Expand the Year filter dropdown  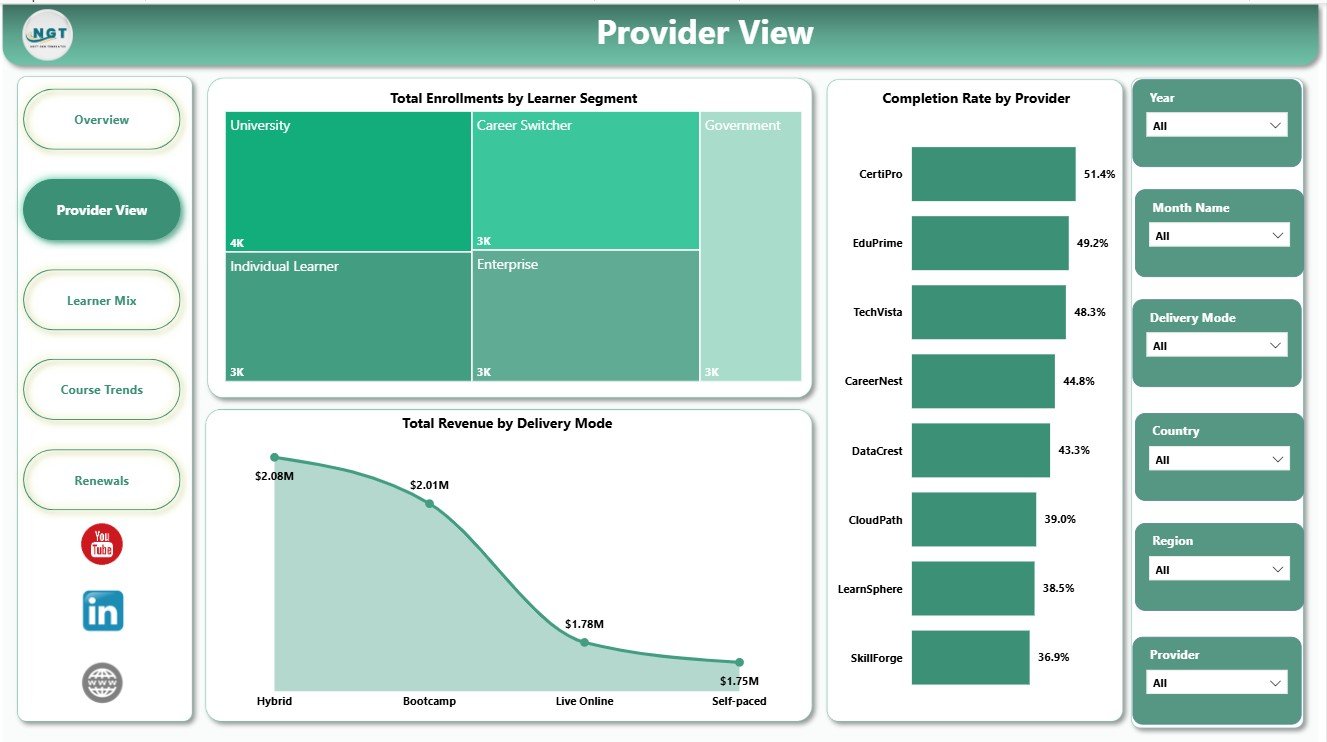click(x=1216, y=126)
